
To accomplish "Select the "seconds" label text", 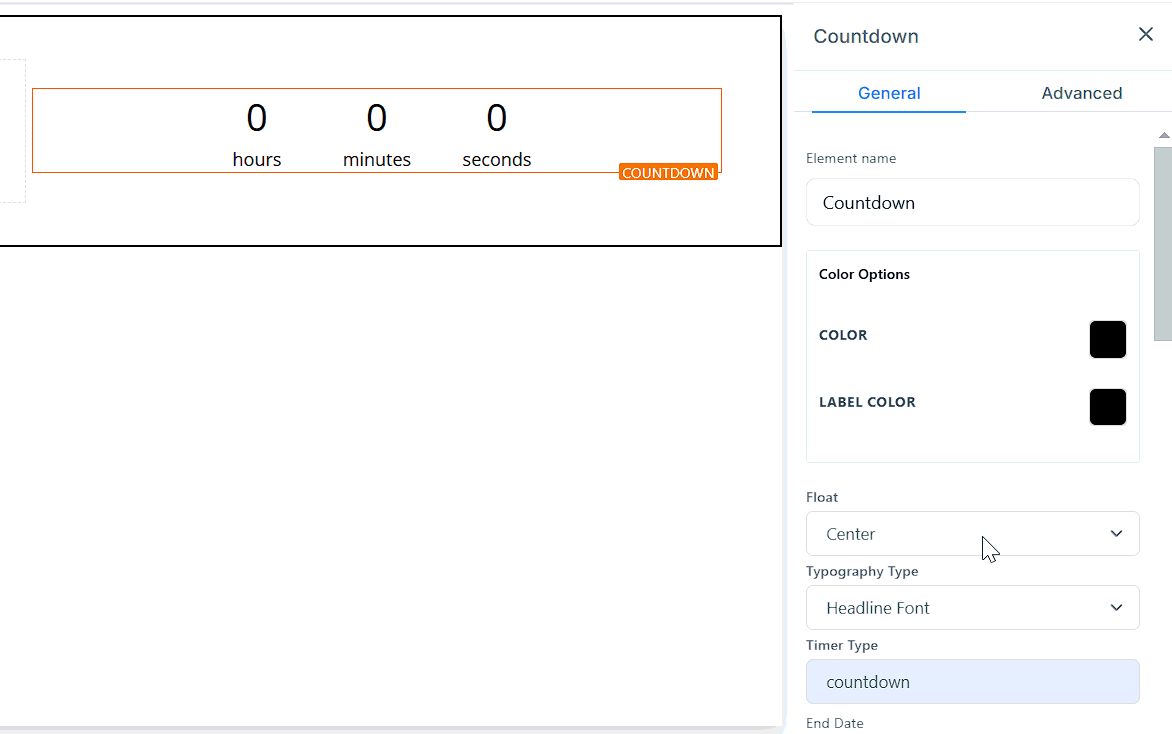I will (x=497, y=160).
